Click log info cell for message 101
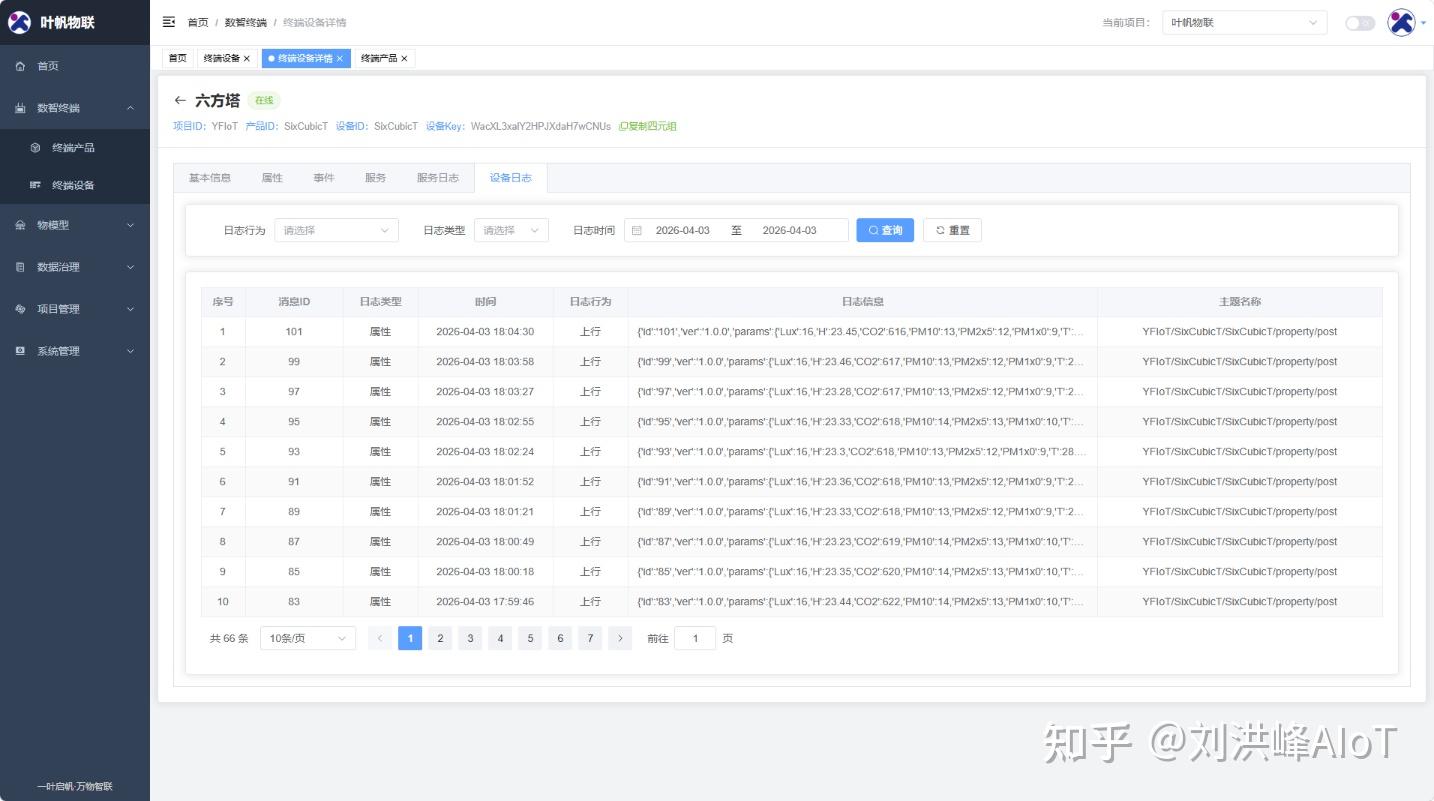This screenshot has width=1434, height=801. click(x=862, y=332)
